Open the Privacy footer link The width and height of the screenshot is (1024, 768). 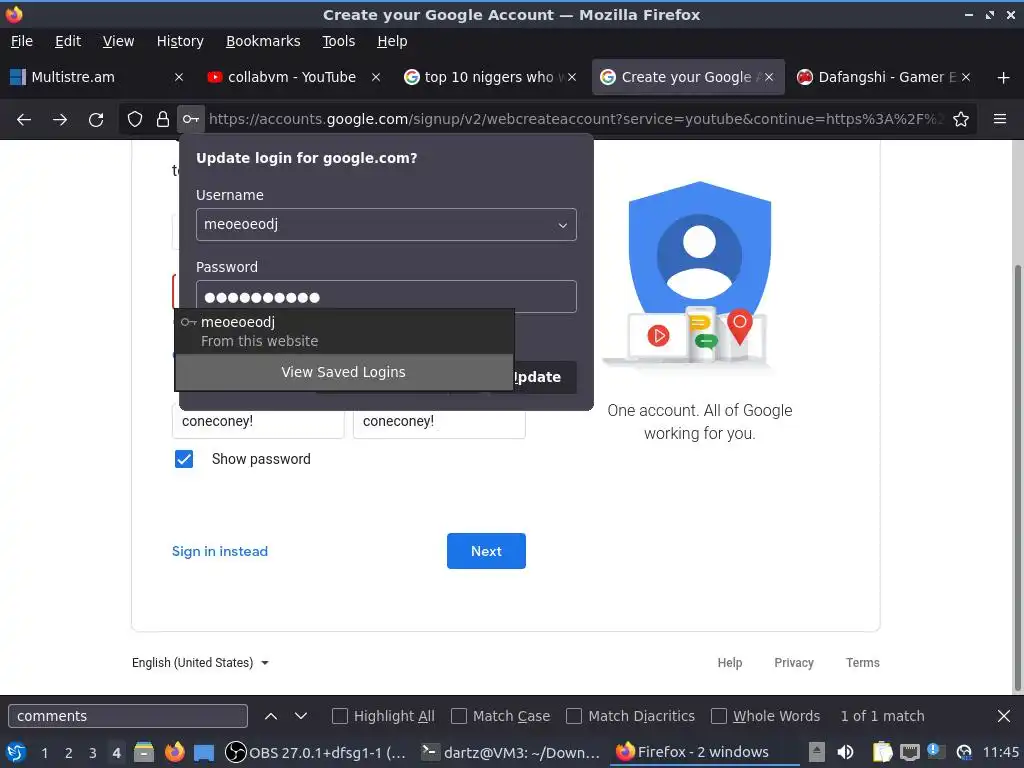(794, 663)
